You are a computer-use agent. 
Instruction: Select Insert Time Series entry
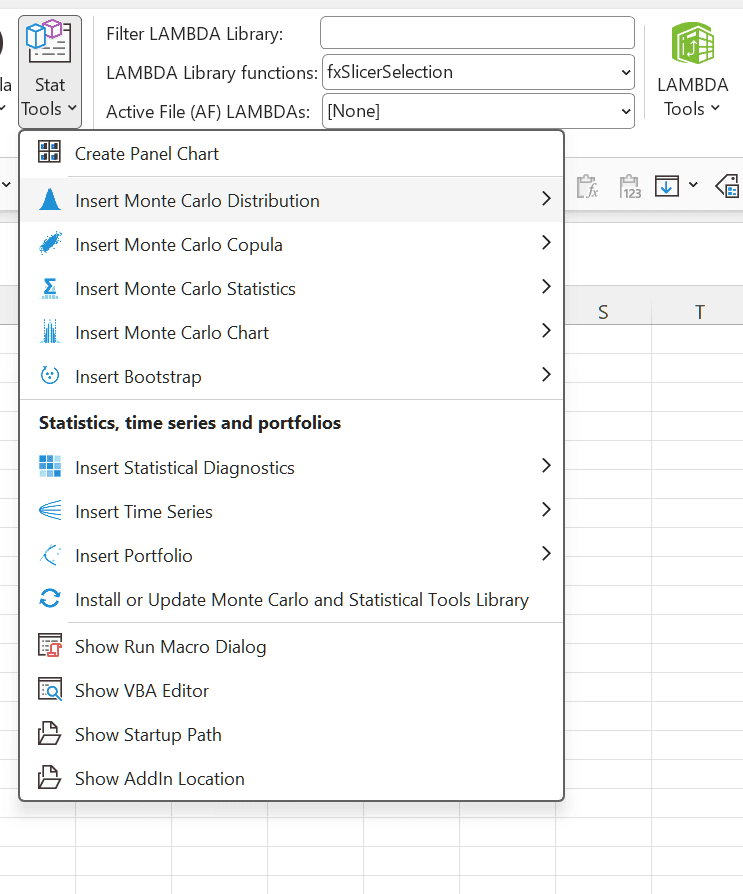click(x=291, y=511)
